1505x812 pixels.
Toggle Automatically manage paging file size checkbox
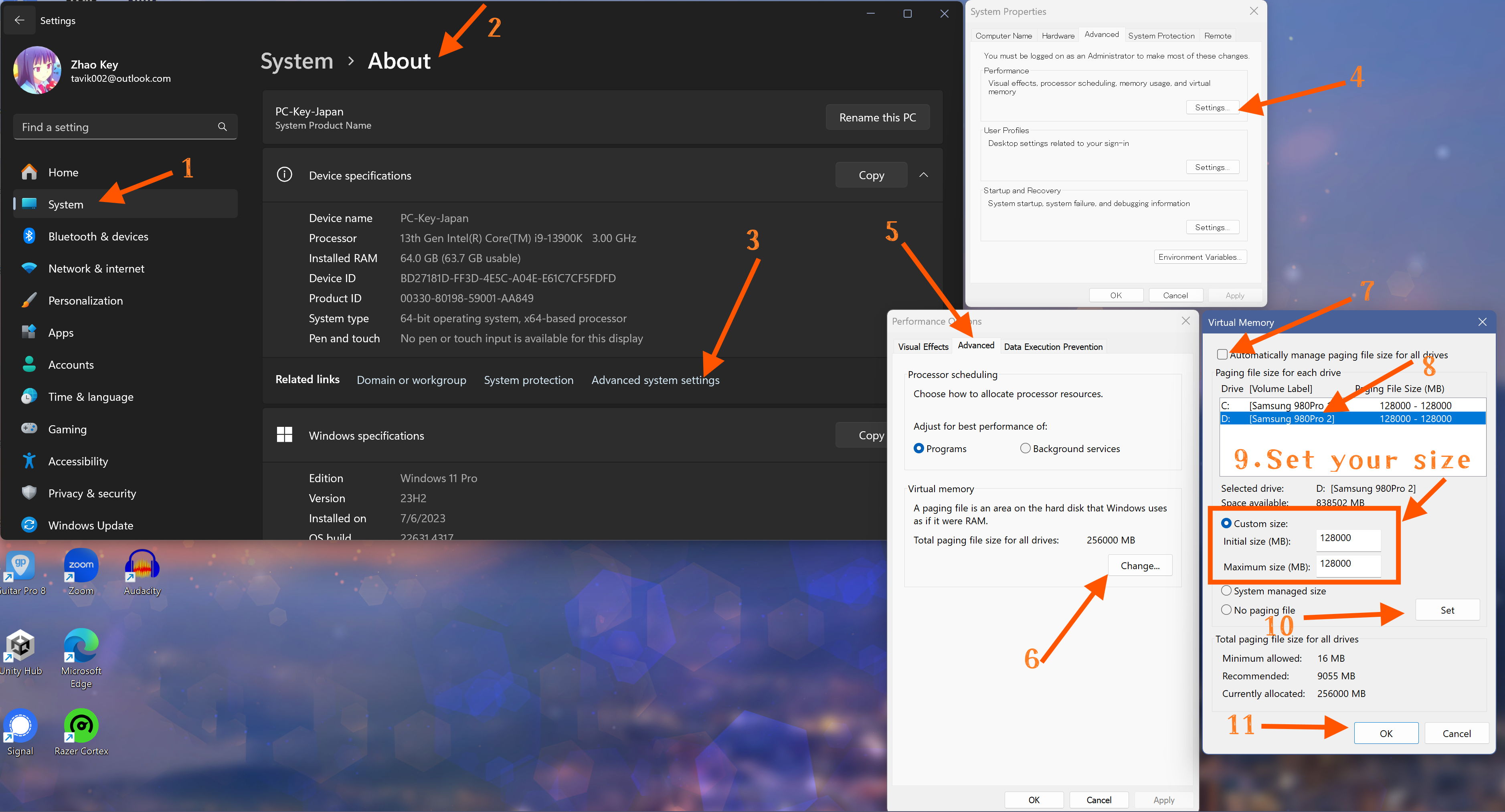click(1222, 355)
